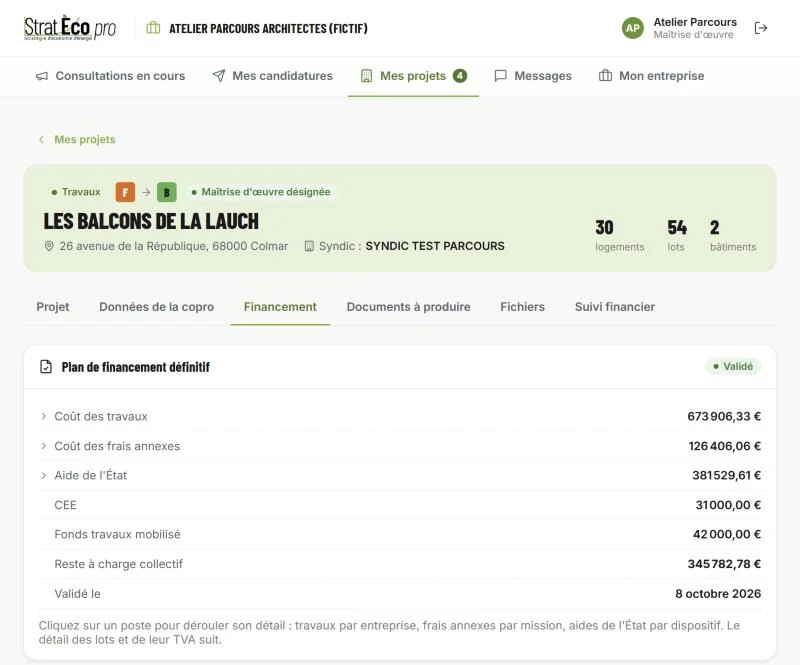Click the StratEco pro logo
Viewport: 800px width, 665px height.
click(70, 28)
